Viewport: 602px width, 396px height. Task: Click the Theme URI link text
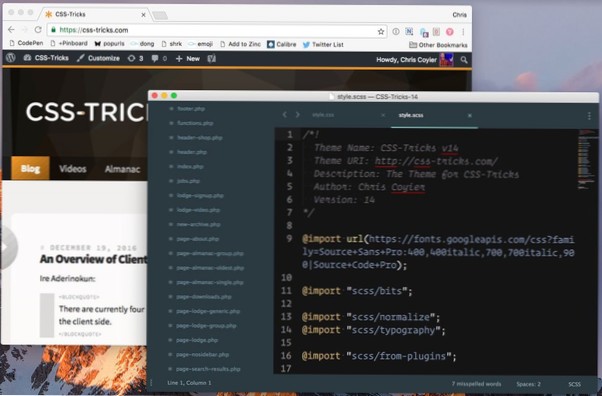pyautogui.click(x=437, y=161)
